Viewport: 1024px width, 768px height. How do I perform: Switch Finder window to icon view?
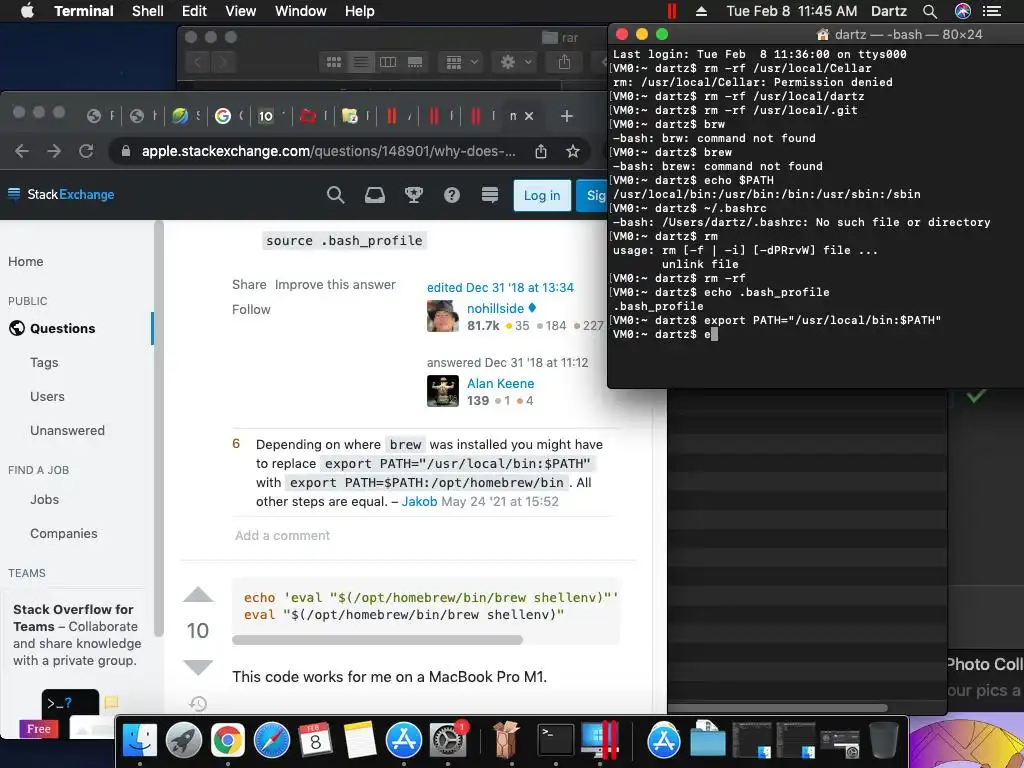click(x=334, y=62)
